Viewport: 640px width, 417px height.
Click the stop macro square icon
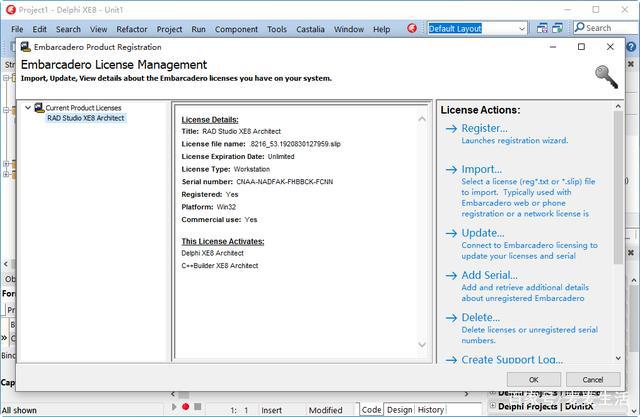198,407
